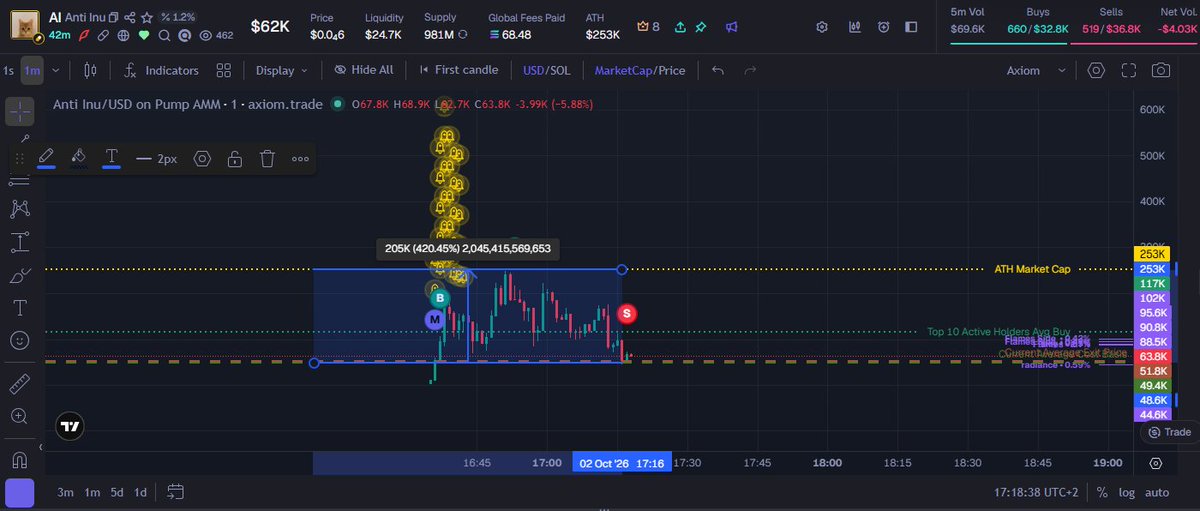
Task: Select the 5d date range
Action: pos(117,492)
